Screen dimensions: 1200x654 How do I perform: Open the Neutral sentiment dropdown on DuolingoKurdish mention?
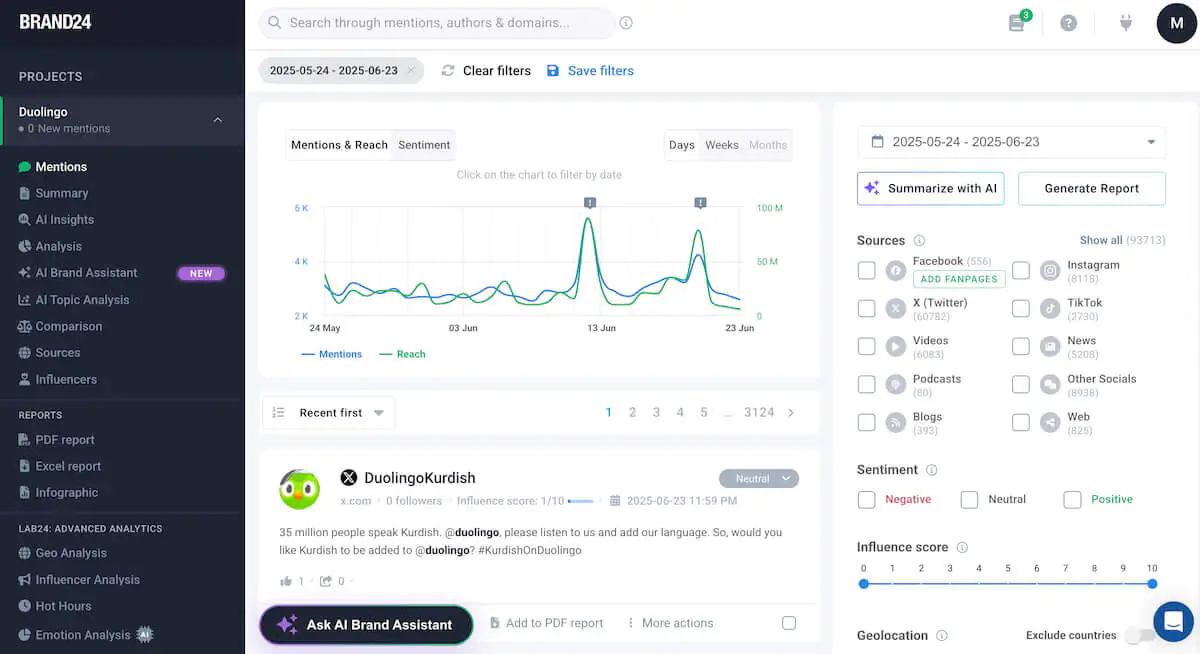point(758,478)
